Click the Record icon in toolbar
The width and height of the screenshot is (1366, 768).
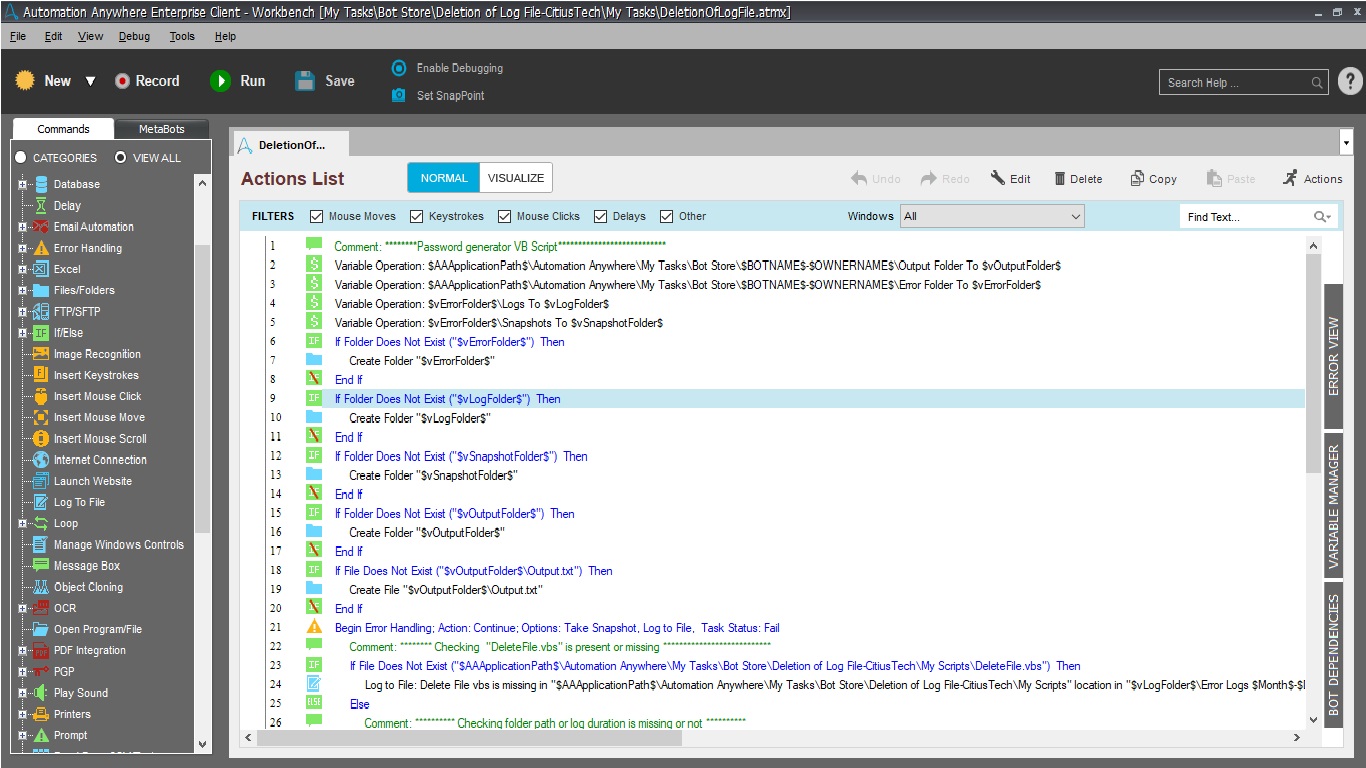click(x=122, y=81)
